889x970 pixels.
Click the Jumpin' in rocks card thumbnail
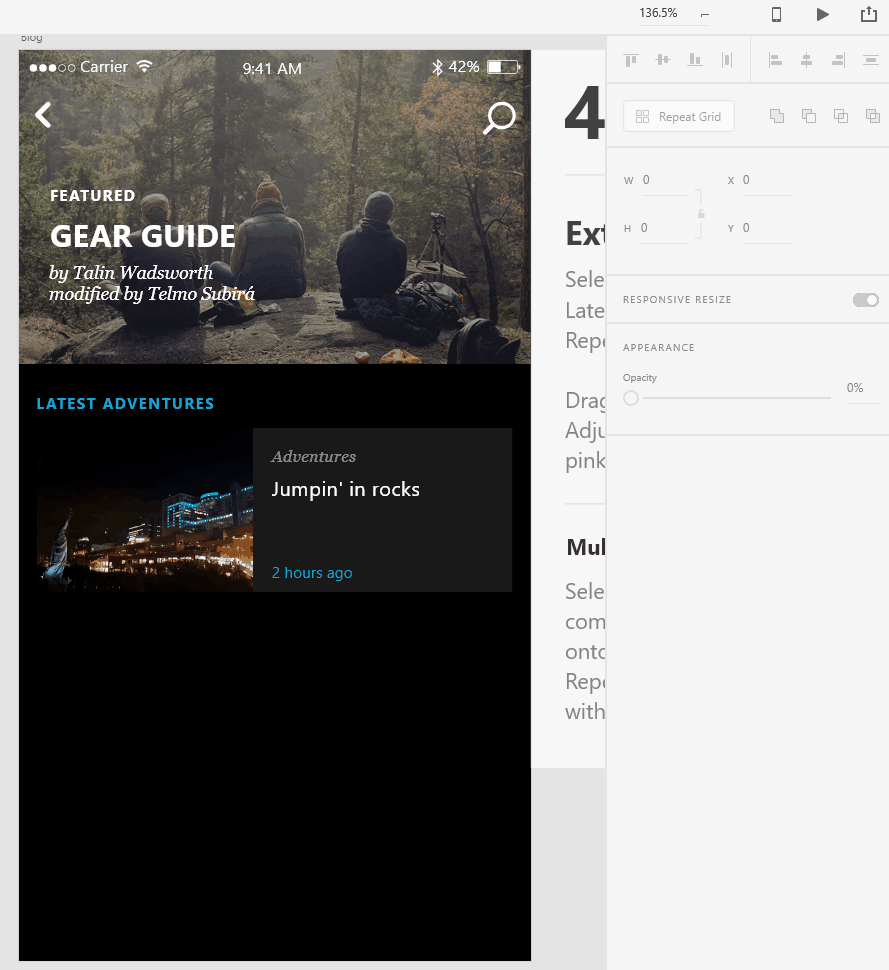pyautogui.click(x=145, y=510)
